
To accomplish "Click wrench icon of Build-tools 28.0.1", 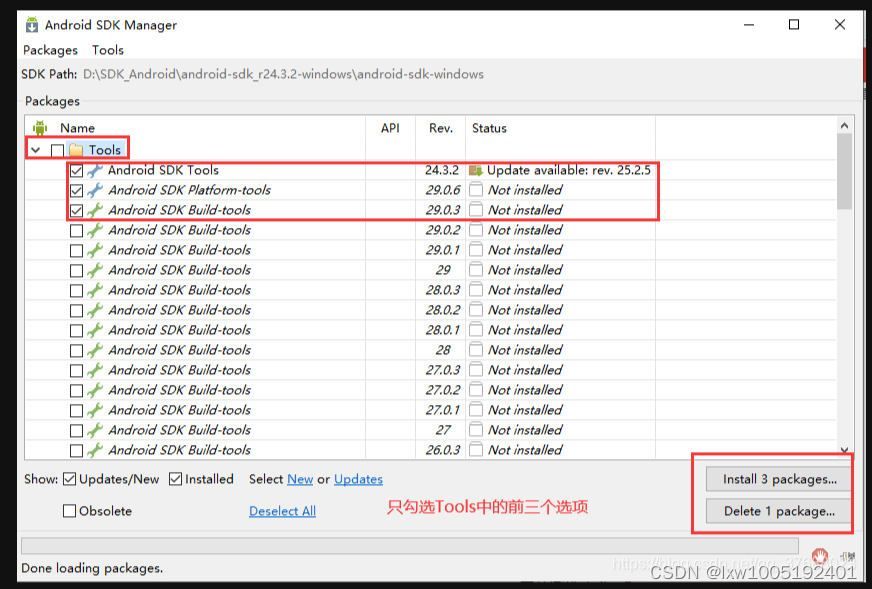I will click(95, 330).
